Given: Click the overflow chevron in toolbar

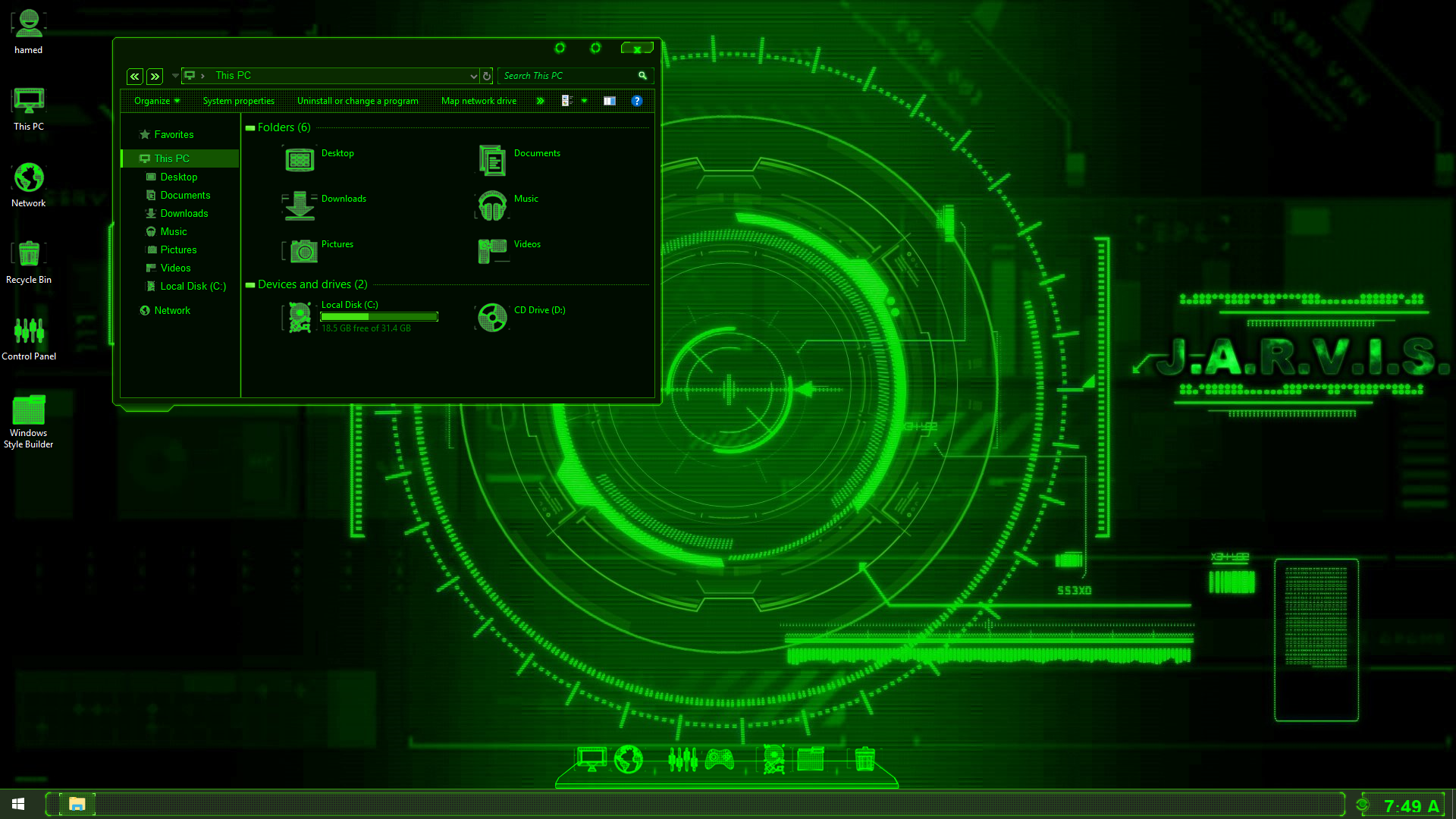Looking at the screenshot, I should click(x=539, y=100).
